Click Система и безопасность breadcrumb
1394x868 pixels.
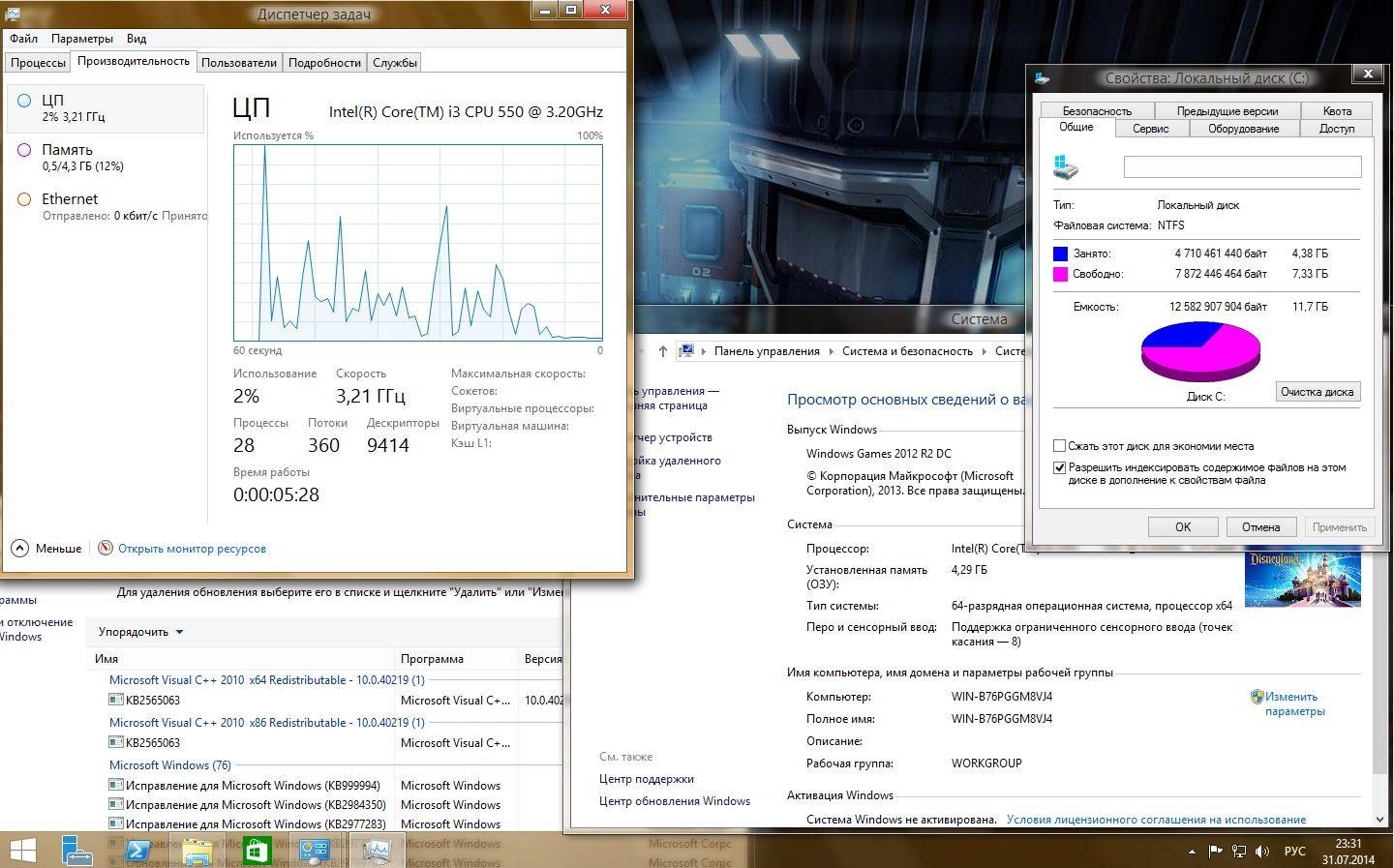pyautogui.click(x=907, y=351)
